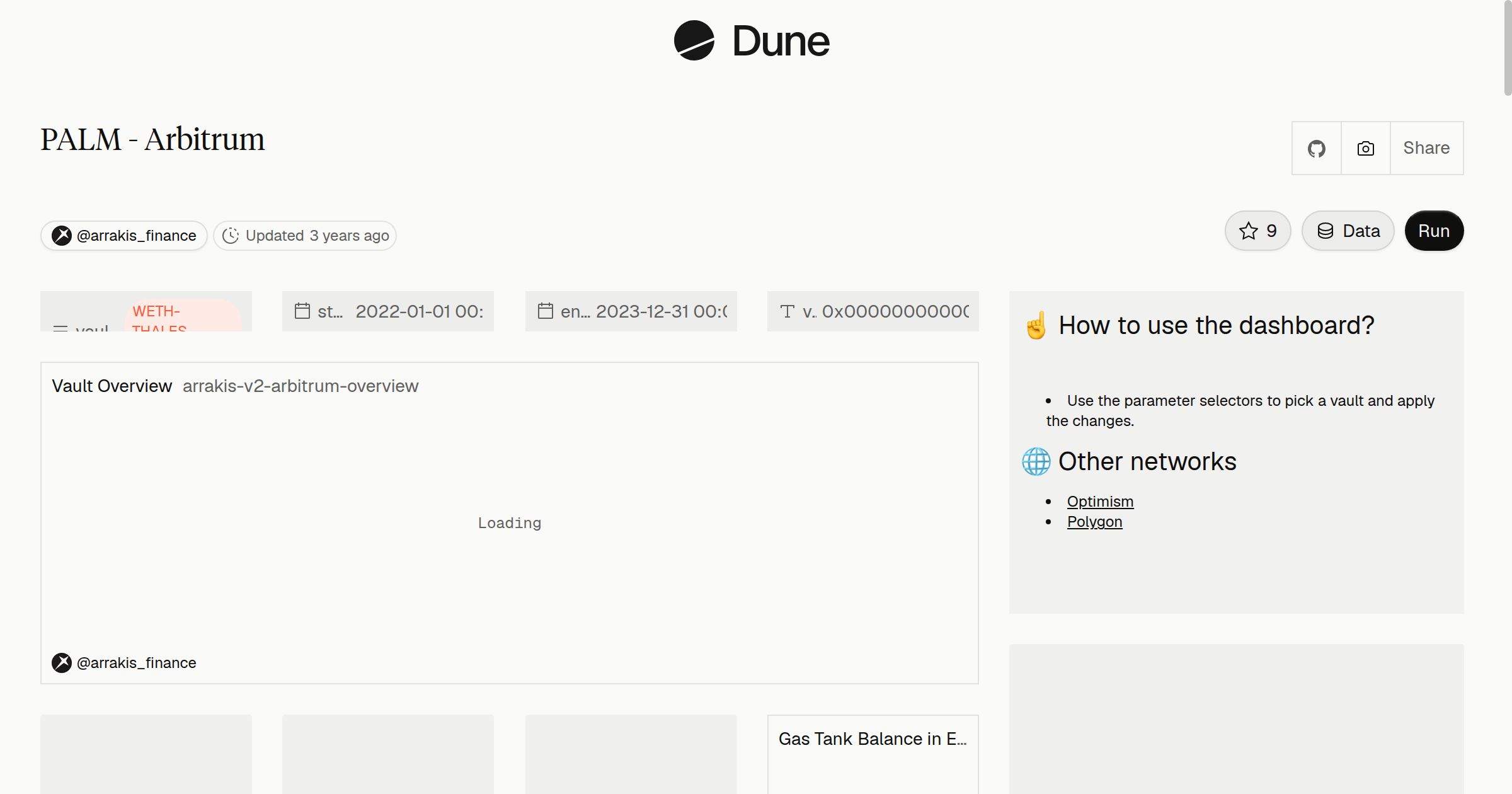Open the @arrakis_finance author profile chip
The image size is (1512, 794).
pos(124,236)
